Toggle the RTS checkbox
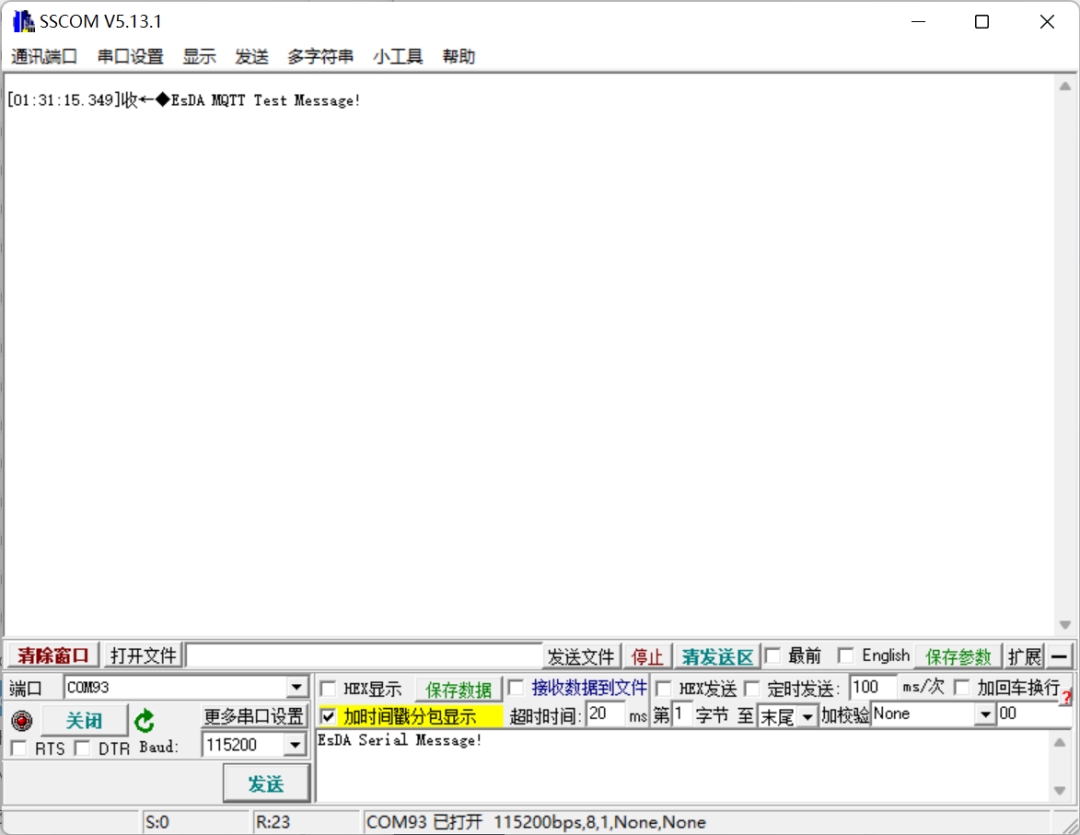The width and height of the screenshot is (1080, 835). coord(17,747)
